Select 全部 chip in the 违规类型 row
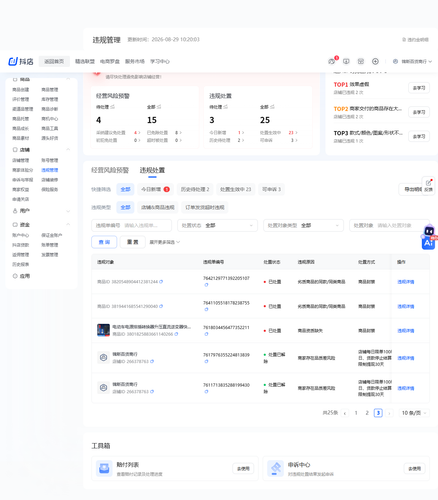Viewport: 438px width, 500px height. pos(125,207)
